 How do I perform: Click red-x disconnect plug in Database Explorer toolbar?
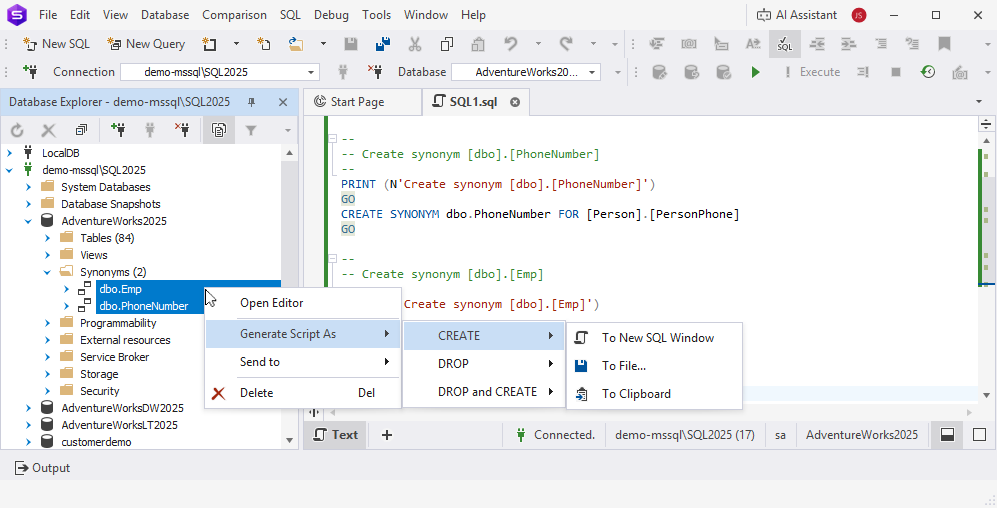[182, 130]
